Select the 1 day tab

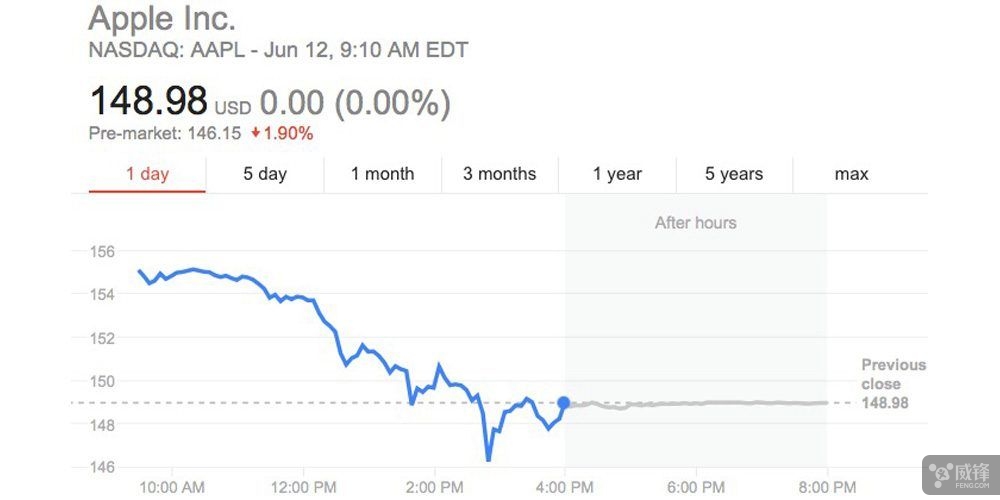[x=147, y=174]
